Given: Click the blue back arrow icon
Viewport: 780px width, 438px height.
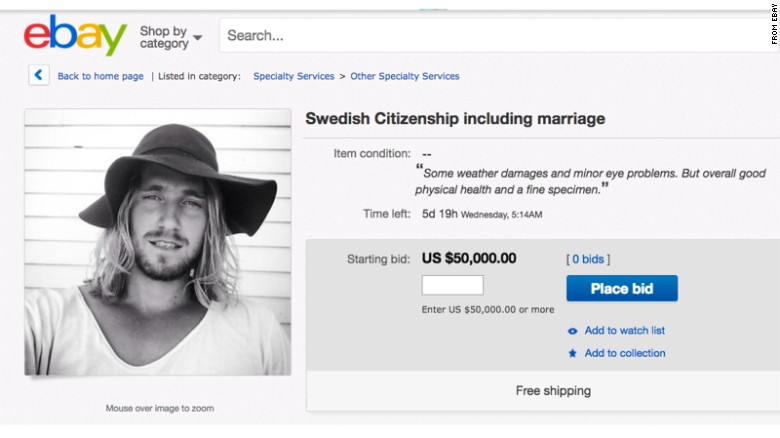Looking at the screenshot, I should (x=38, y=75).
